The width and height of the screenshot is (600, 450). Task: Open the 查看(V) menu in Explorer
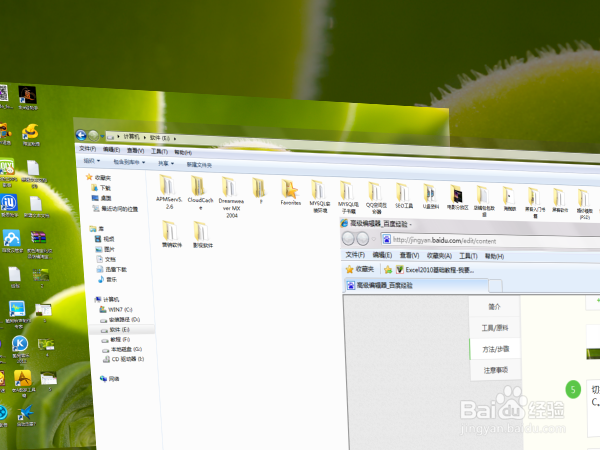point(135,151)
